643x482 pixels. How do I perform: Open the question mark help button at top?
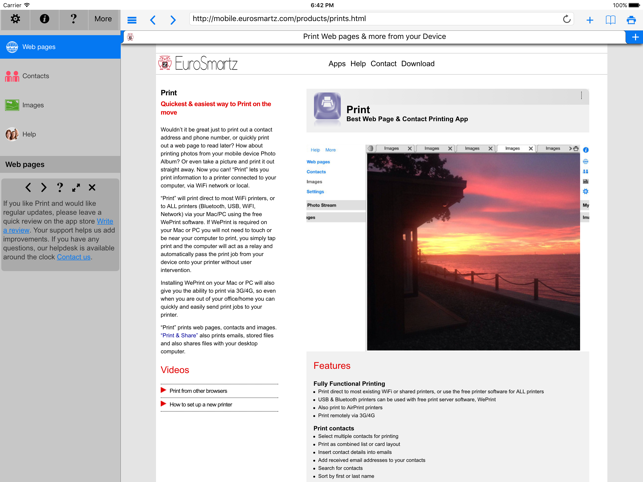coord(73,19)
